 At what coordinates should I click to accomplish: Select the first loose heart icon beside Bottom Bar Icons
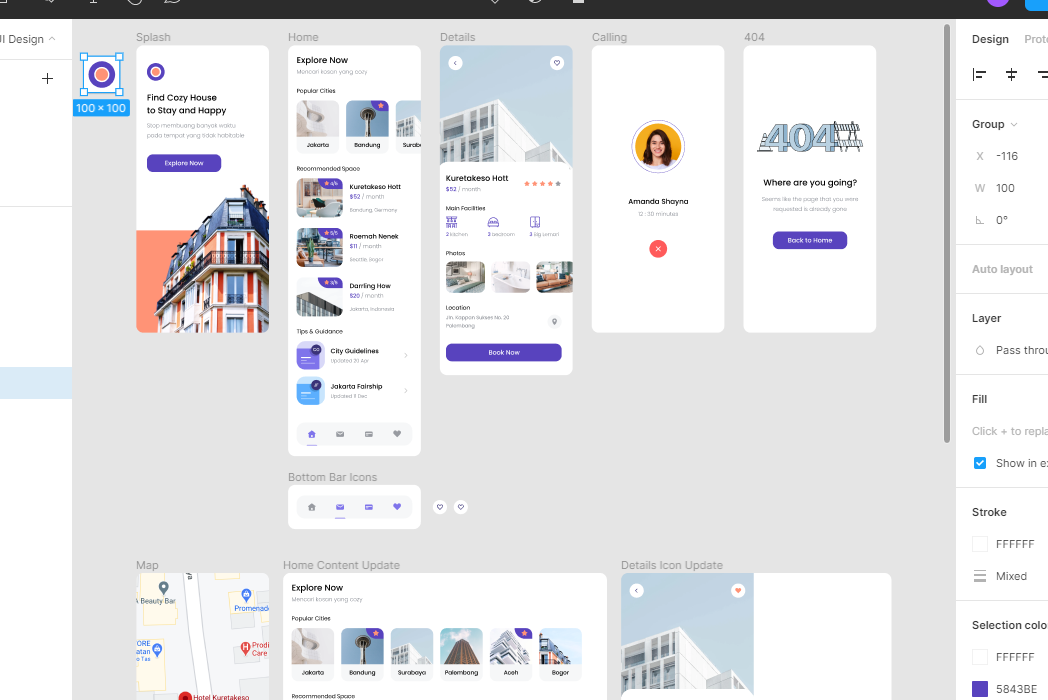440,507
